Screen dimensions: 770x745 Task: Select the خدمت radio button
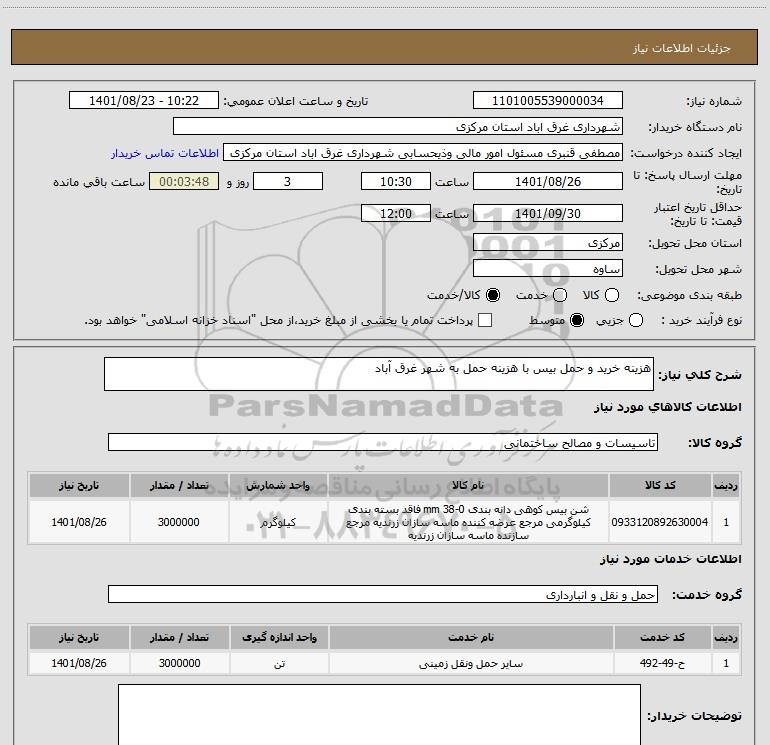tap(560, 295)
